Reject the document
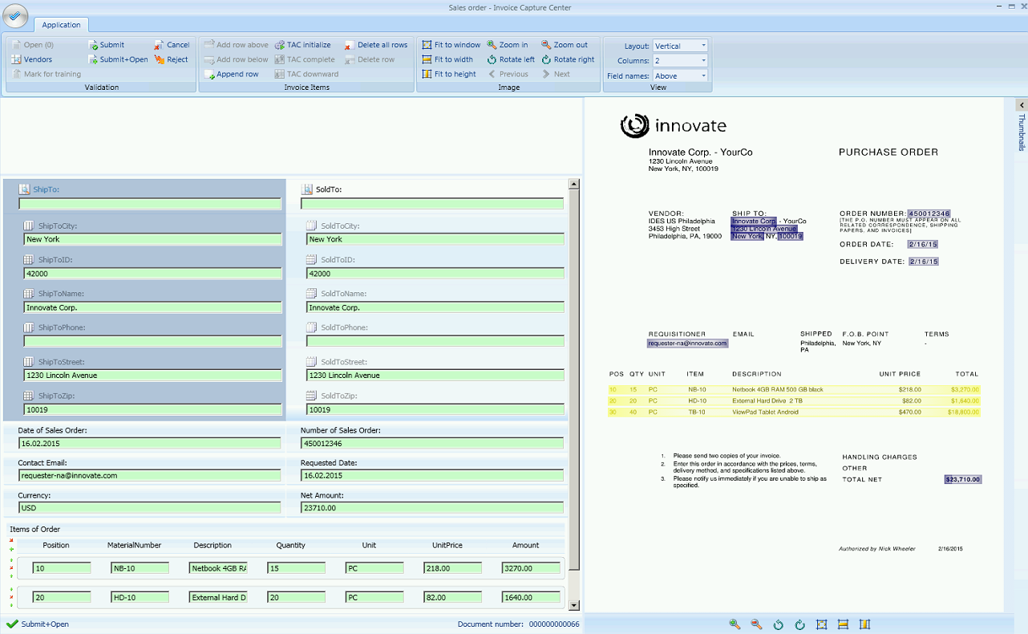1028x634 pixels. pyautogui.click(x=171, y=59)
